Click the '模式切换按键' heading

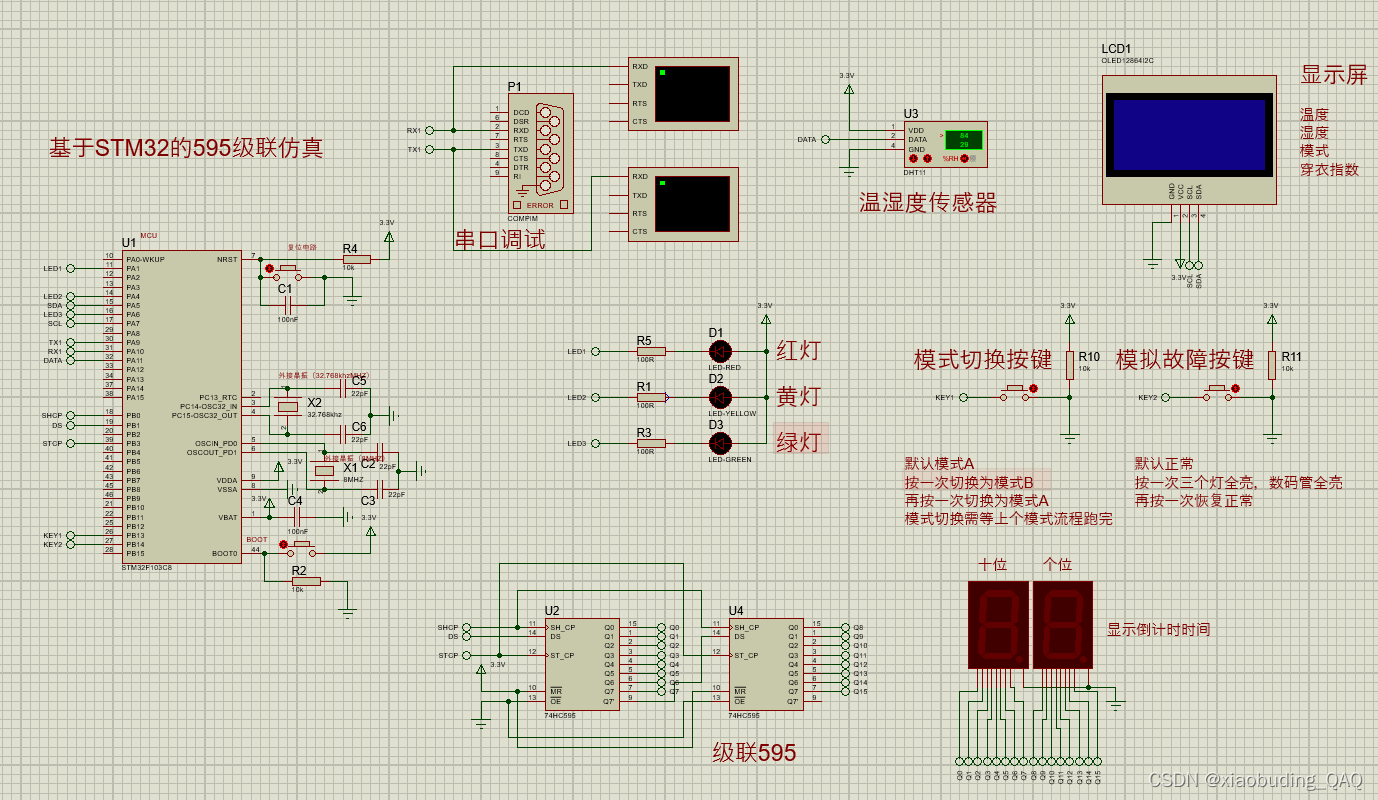pos(983,360)
